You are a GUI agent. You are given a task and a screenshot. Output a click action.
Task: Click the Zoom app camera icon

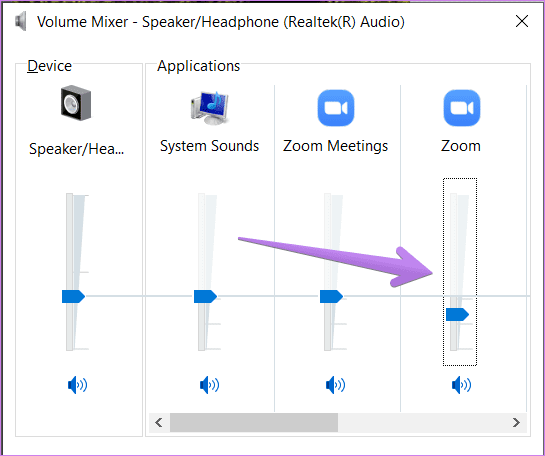point(462,108)
